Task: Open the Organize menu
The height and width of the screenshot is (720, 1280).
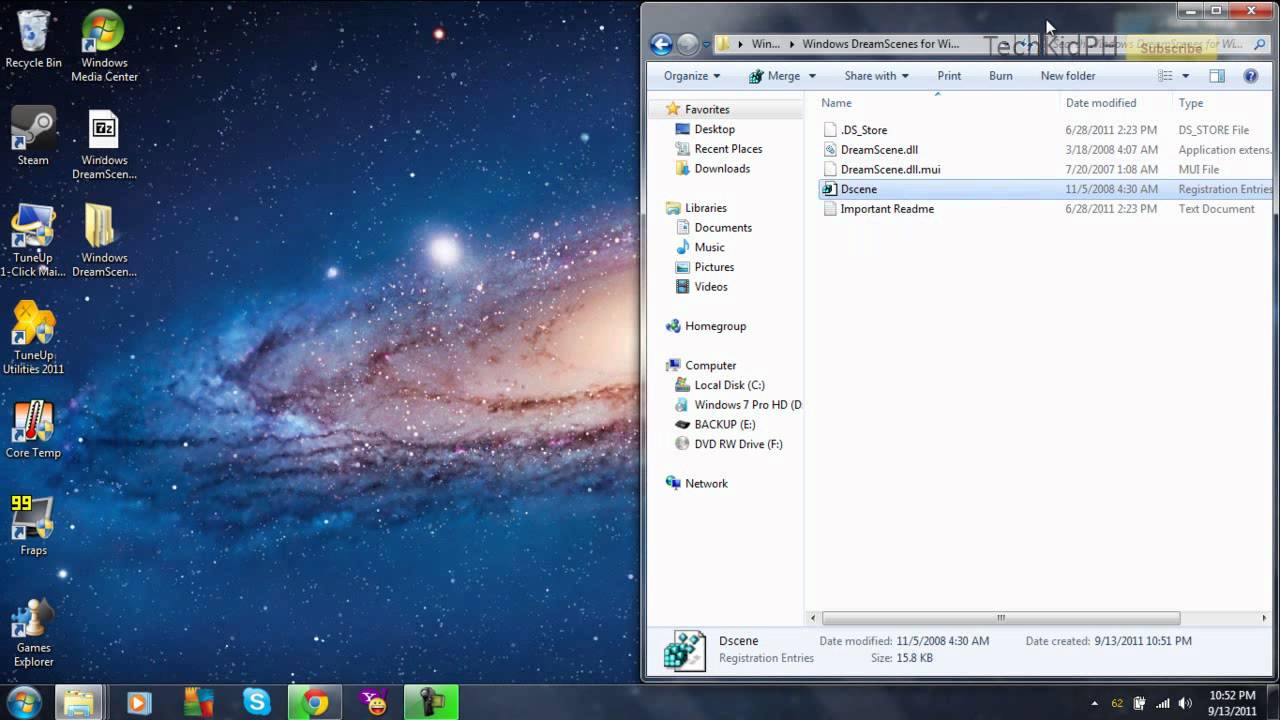Action: click(692, 76)
